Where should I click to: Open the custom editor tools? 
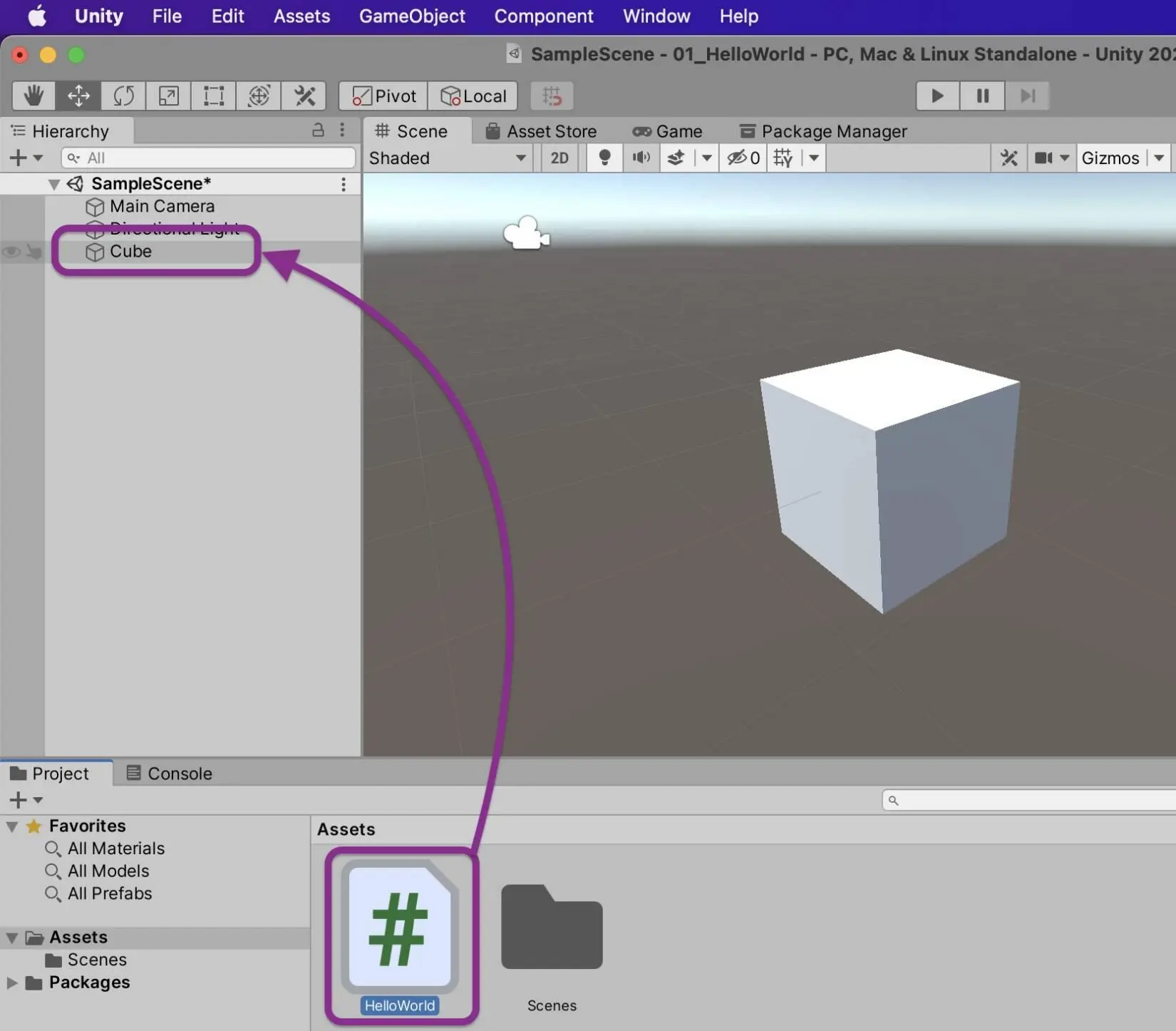[x=304, y=96]
